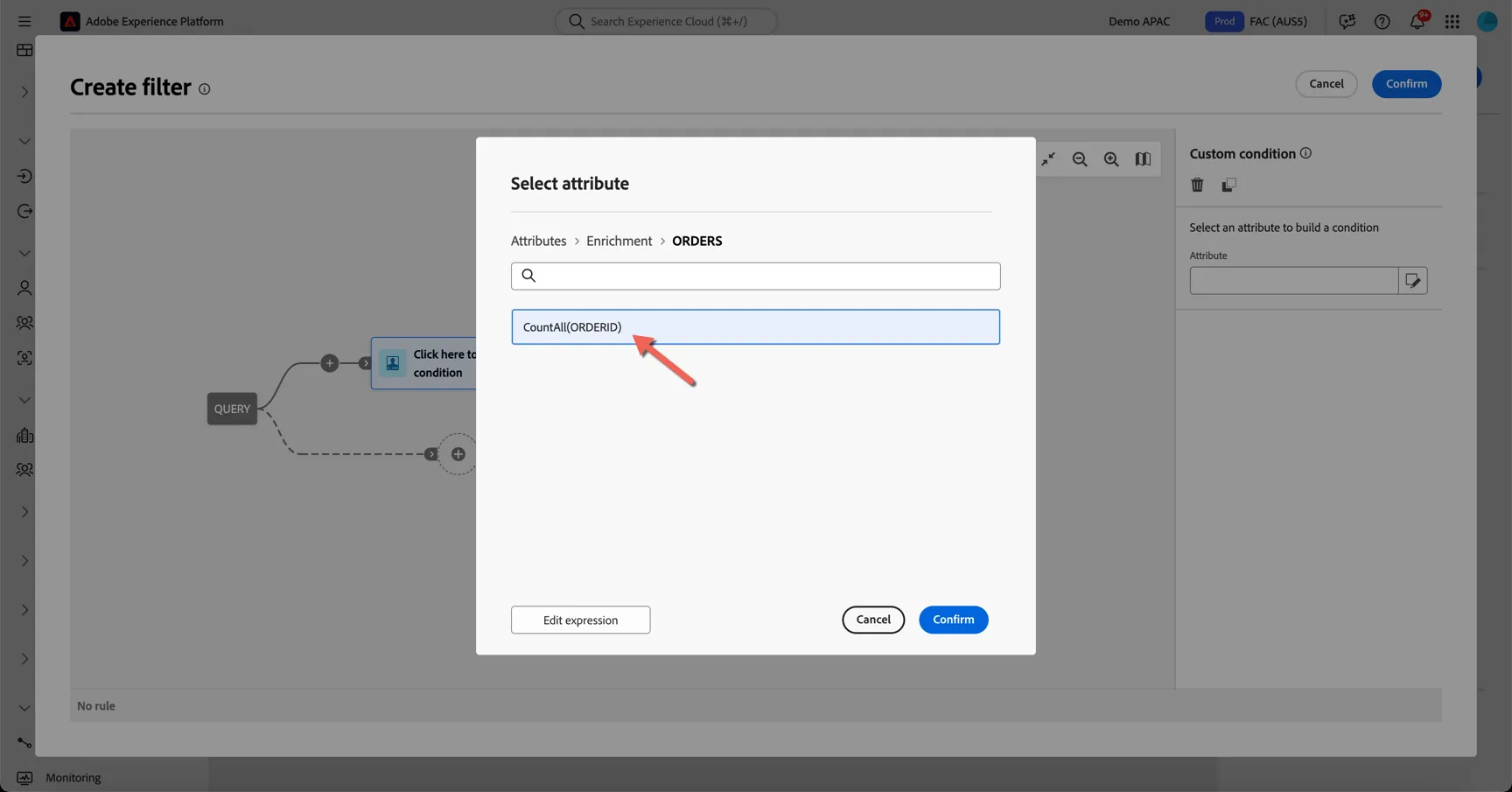Delete the custom condition with trash icon
This screenshot has width=1512, height=792.
1197,185
